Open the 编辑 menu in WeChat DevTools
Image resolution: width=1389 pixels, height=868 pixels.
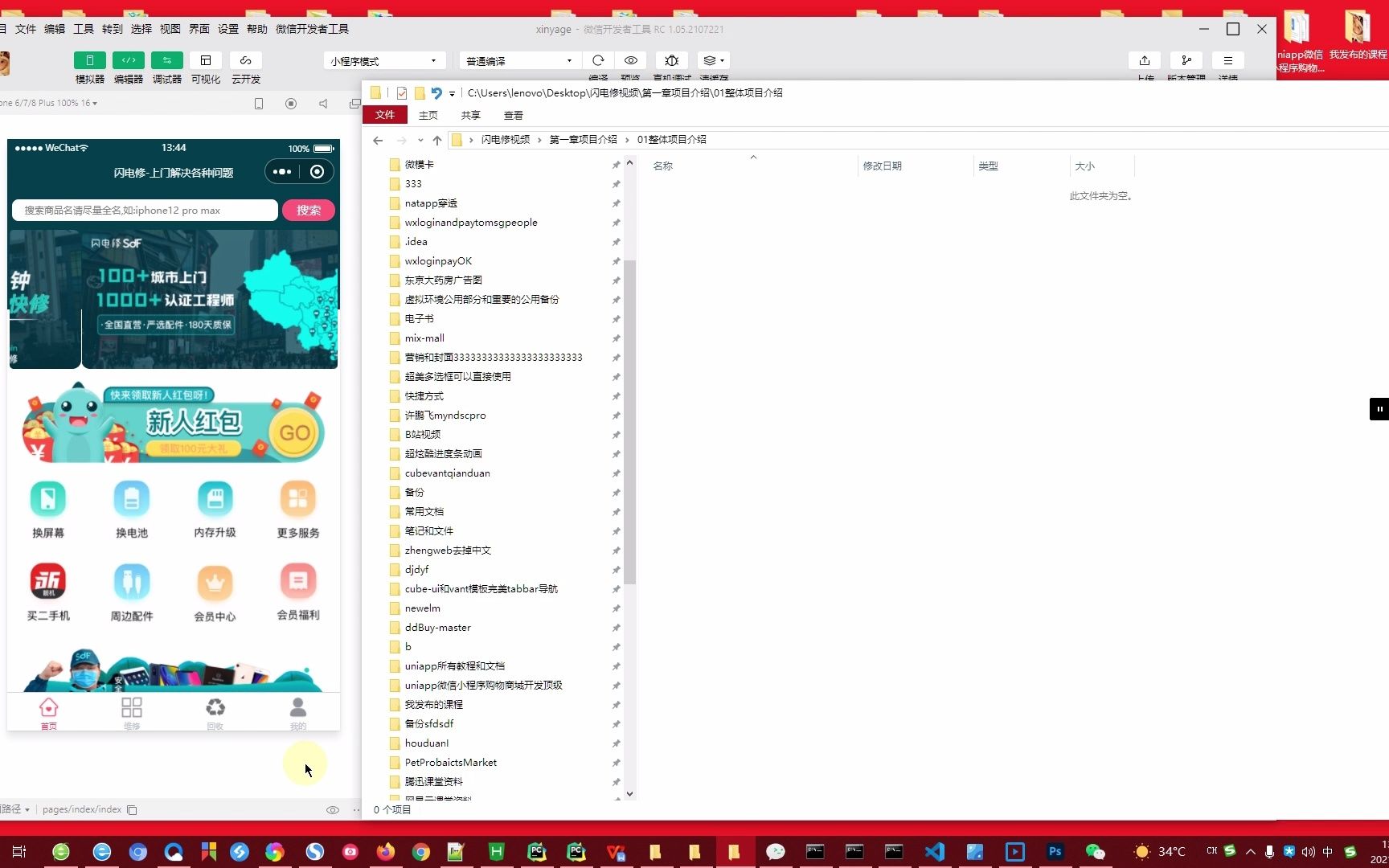tap(55, 29)
